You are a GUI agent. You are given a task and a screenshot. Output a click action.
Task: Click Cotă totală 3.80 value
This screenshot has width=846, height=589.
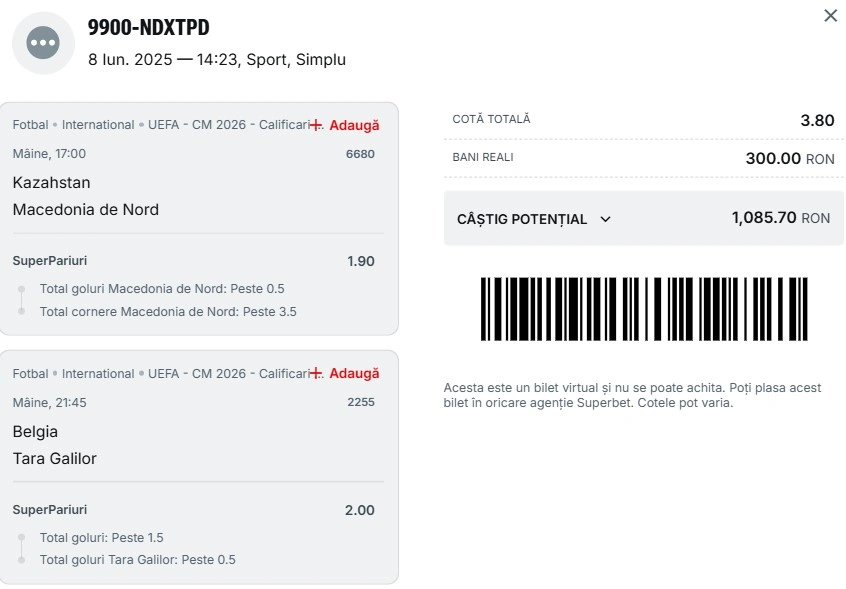pos(817,120)
